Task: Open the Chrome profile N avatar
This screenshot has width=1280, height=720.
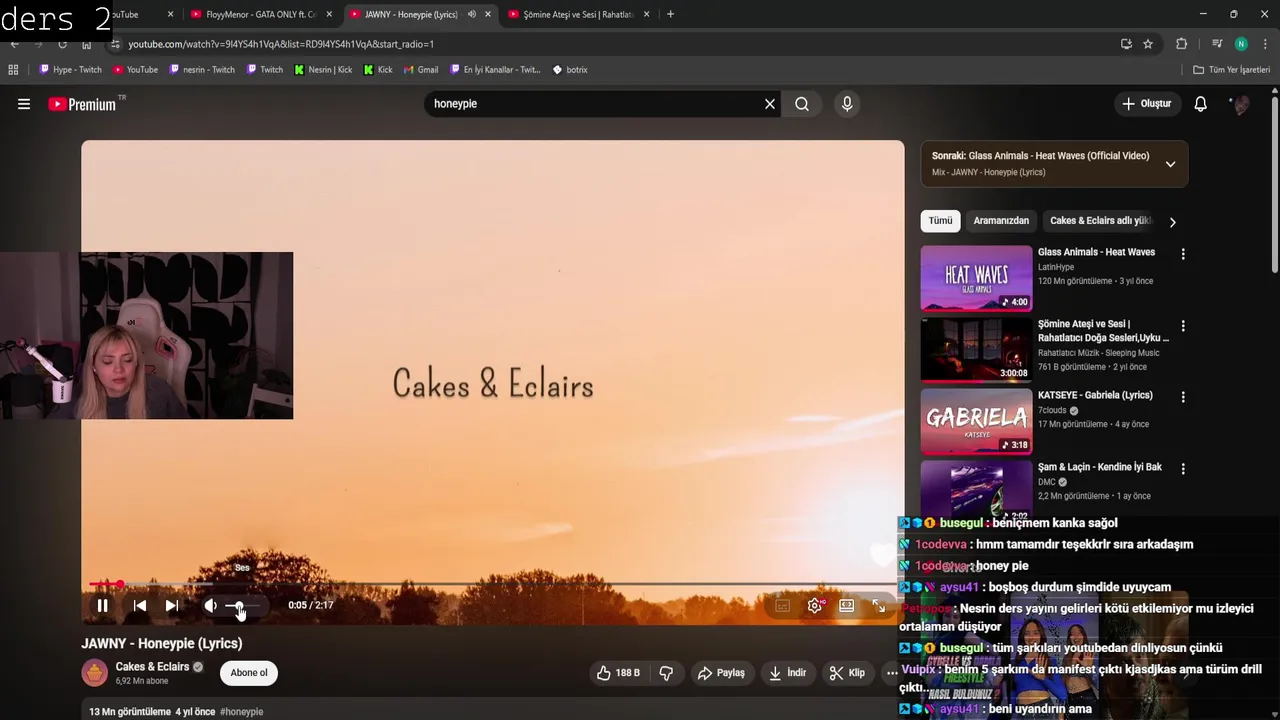Action: (1241, 44)
